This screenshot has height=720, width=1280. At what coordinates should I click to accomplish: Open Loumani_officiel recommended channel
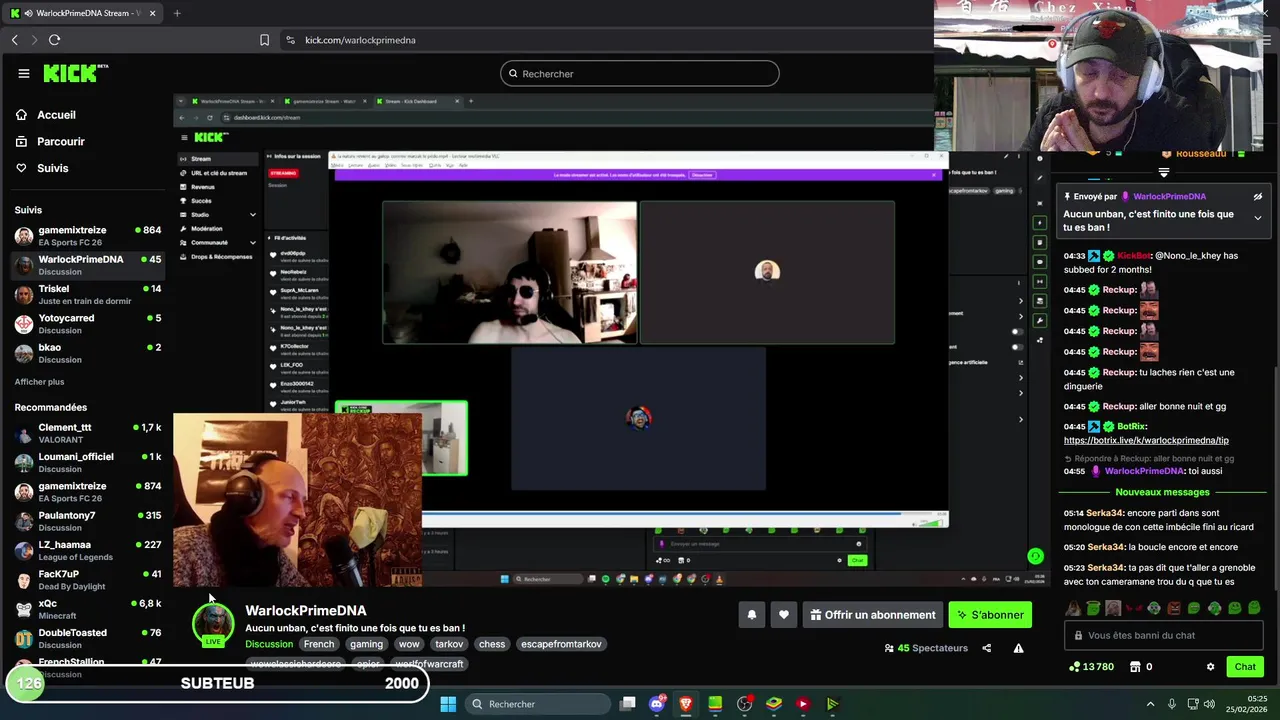coord(88,462)
